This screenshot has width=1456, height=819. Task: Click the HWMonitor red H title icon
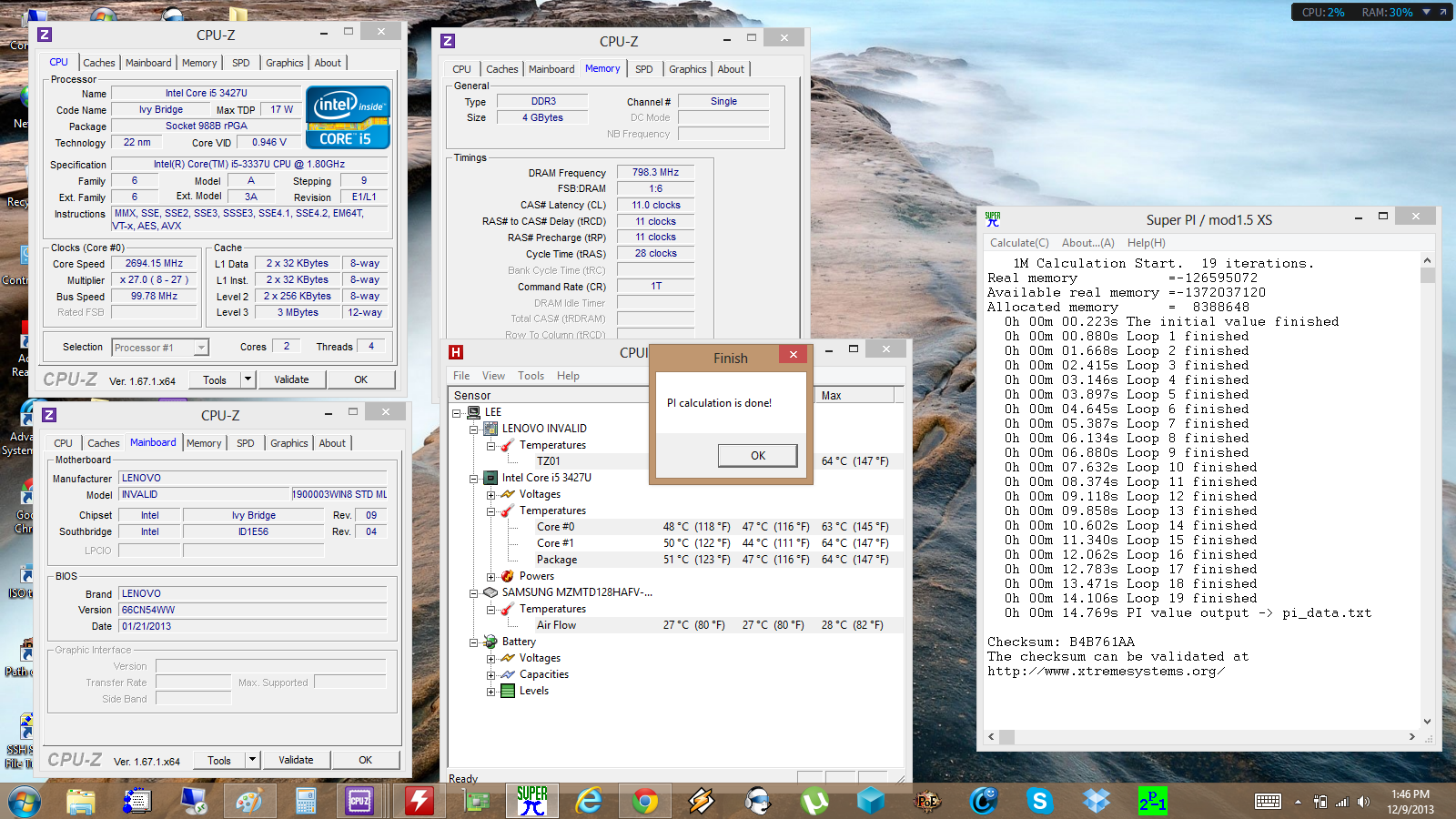coord(456,352)
